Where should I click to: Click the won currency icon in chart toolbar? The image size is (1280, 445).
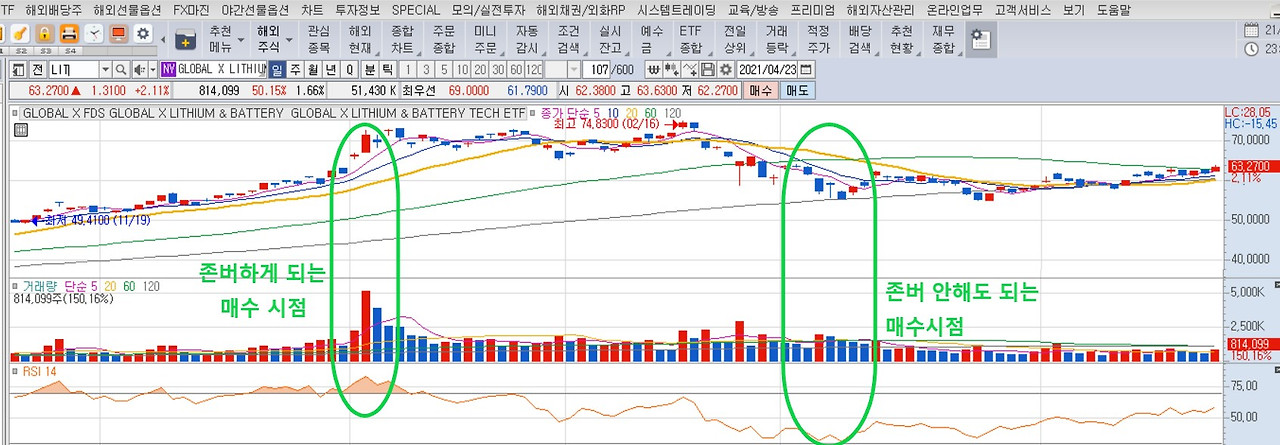click(x=654, y=70)
